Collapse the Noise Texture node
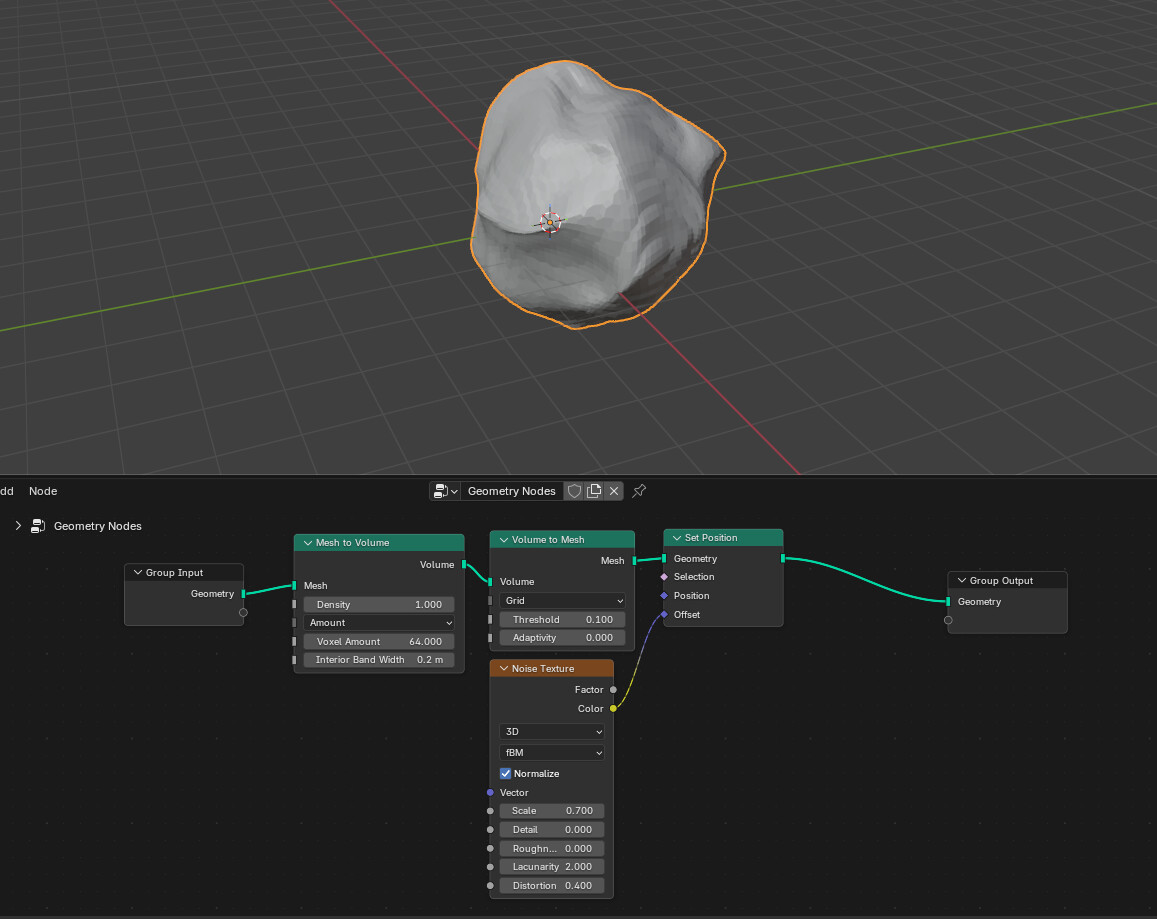The width and height of the screenshot is (1157, 919). (504, 668)
